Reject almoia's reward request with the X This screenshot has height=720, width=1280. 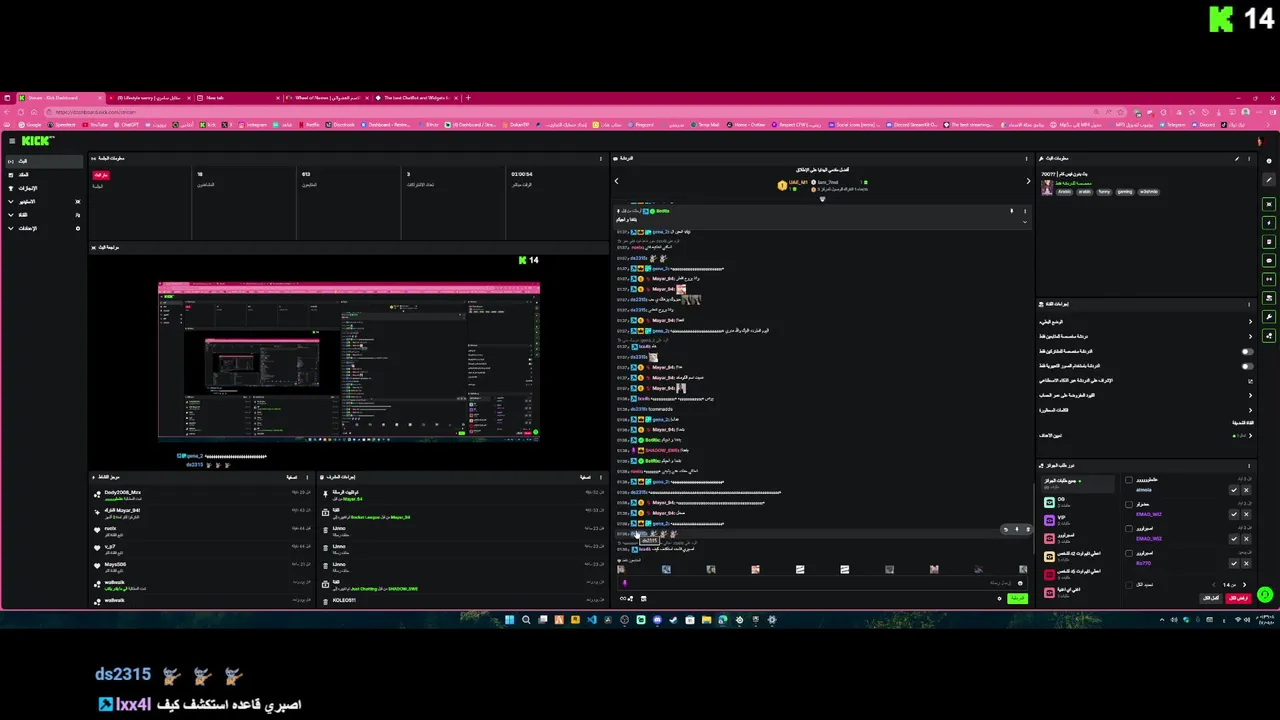pos(1246,490)
